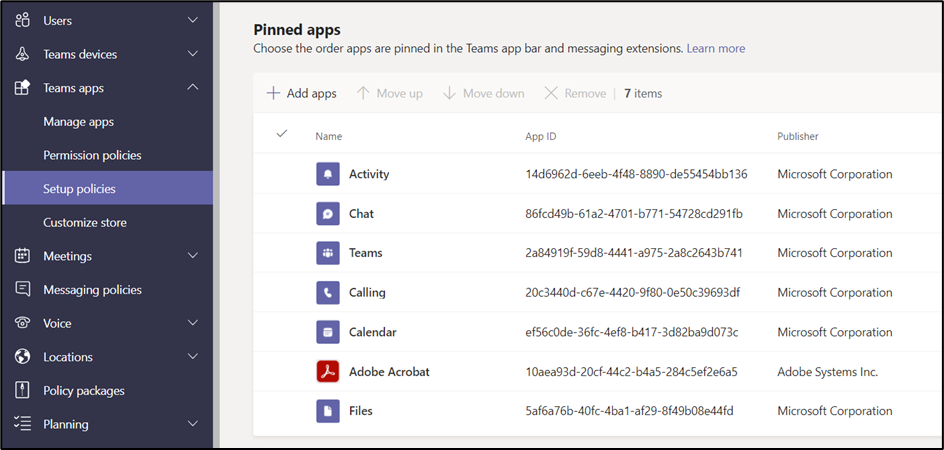Click the Publisher column header
Viewport: 944px width, 450px height.
(798, 137)
